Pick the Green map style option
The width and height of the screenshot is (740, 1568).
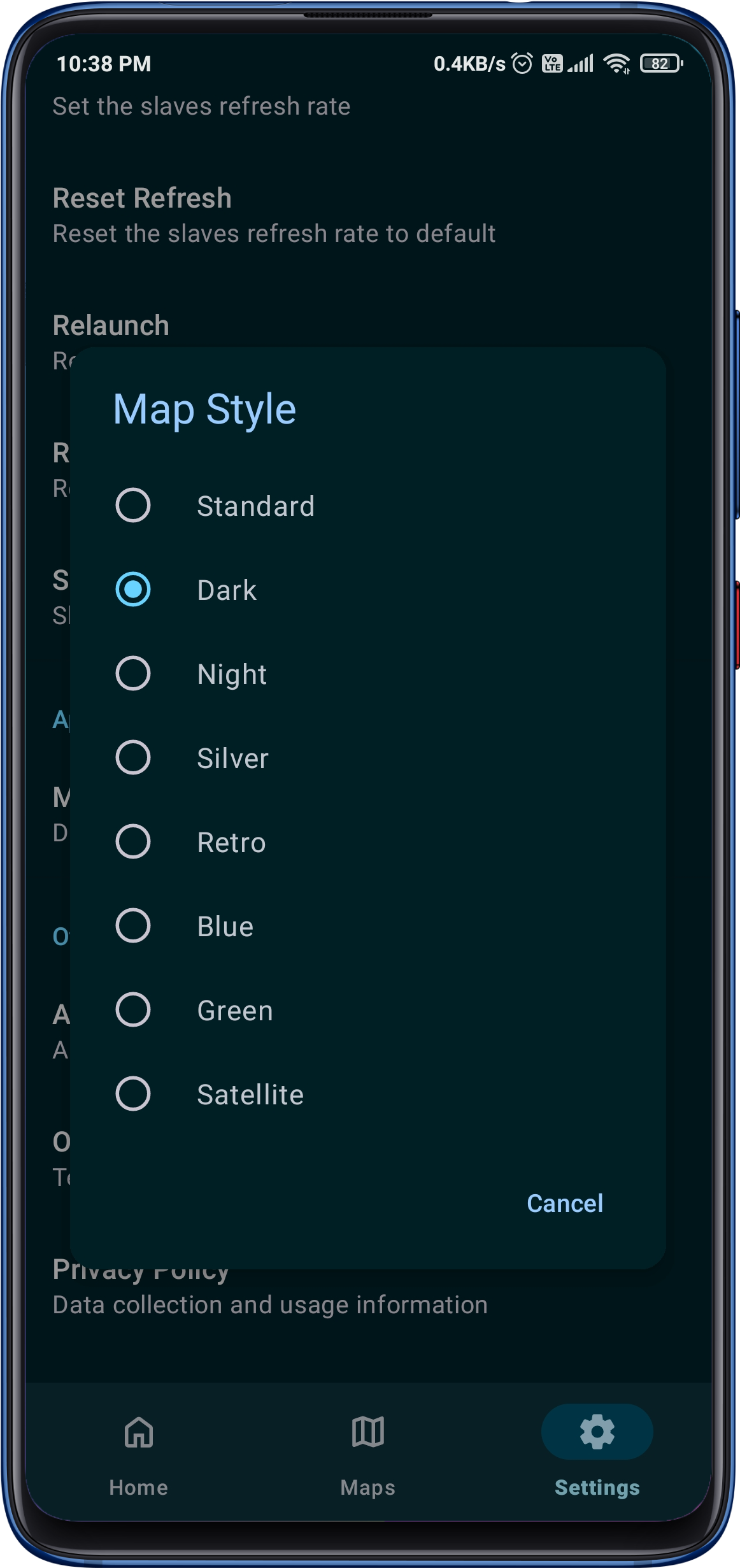tap(133, 1010)
